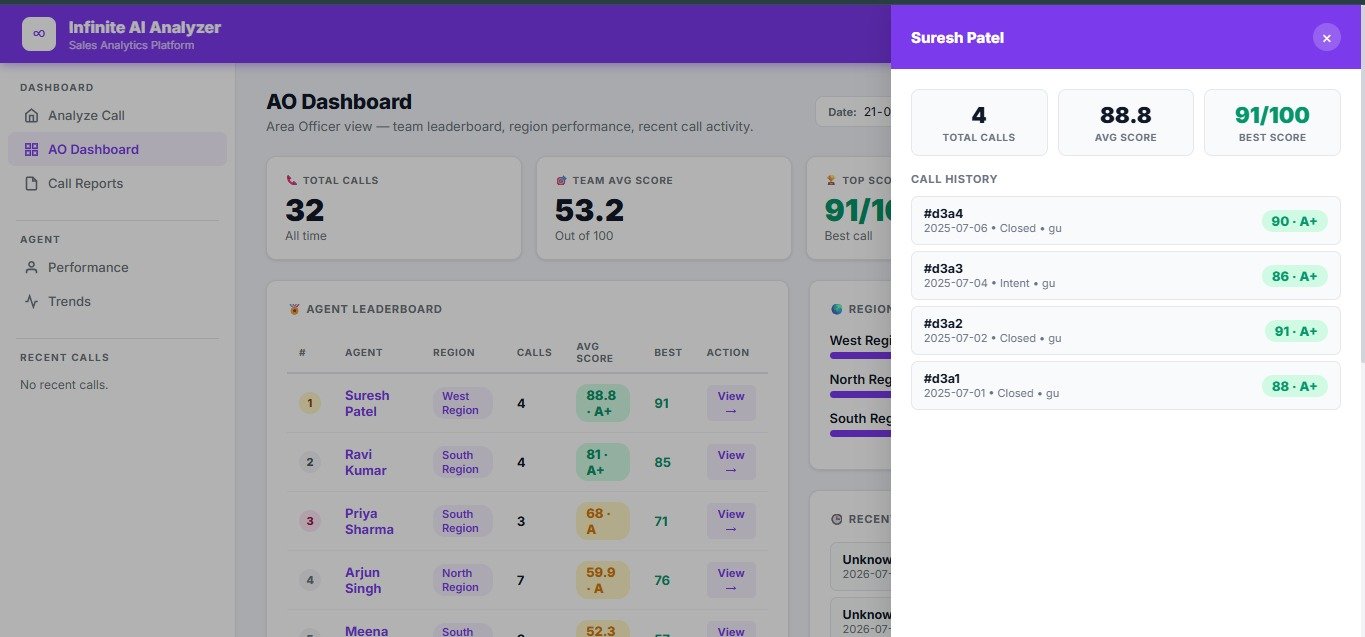Screen dimensions: 1365x637
Task: Click the 81 · A+ score badge
Action: coord(602,462)
